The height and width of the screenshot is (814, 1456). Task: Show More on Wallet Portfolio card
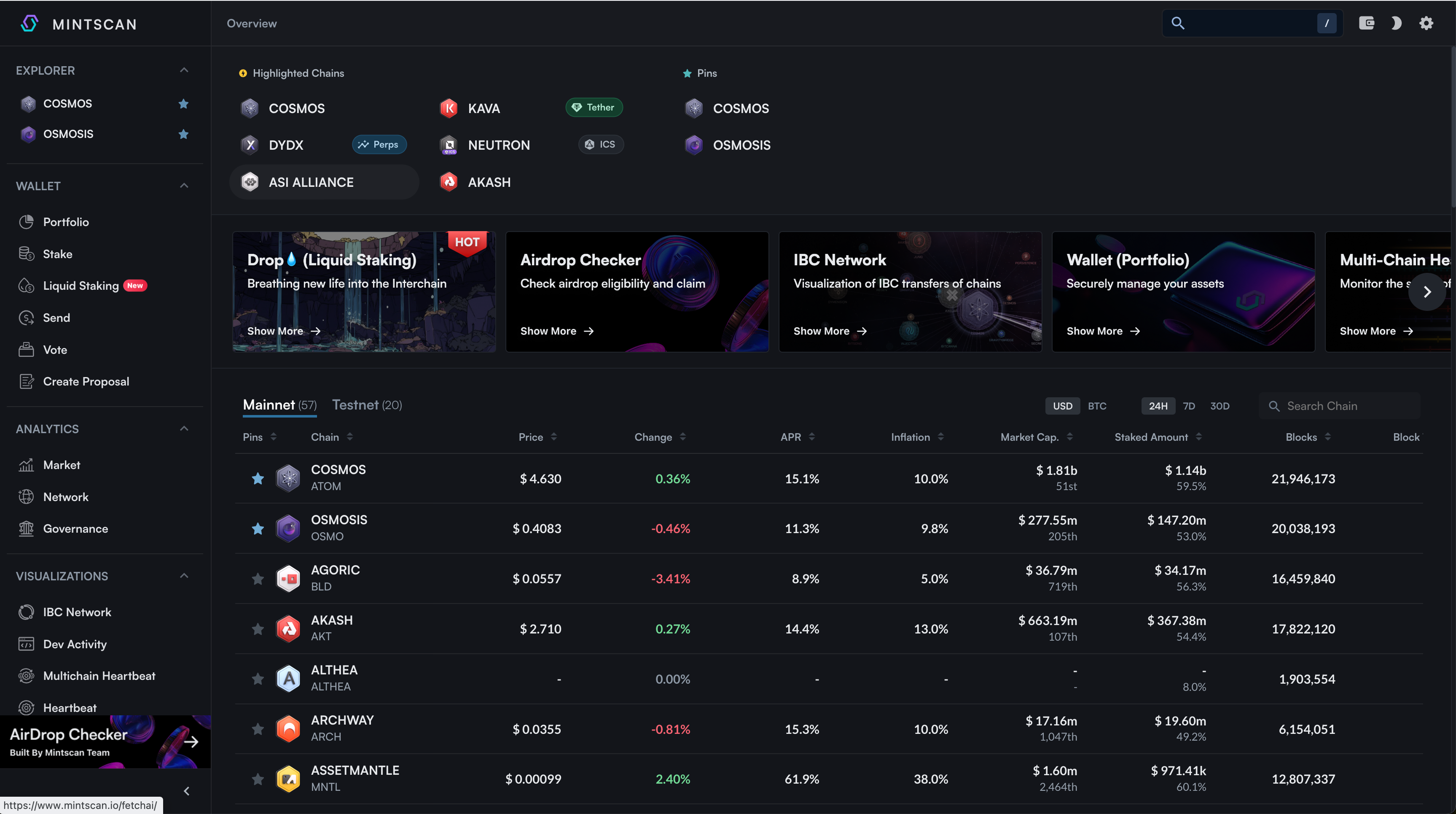click(x=1103, y=331)
